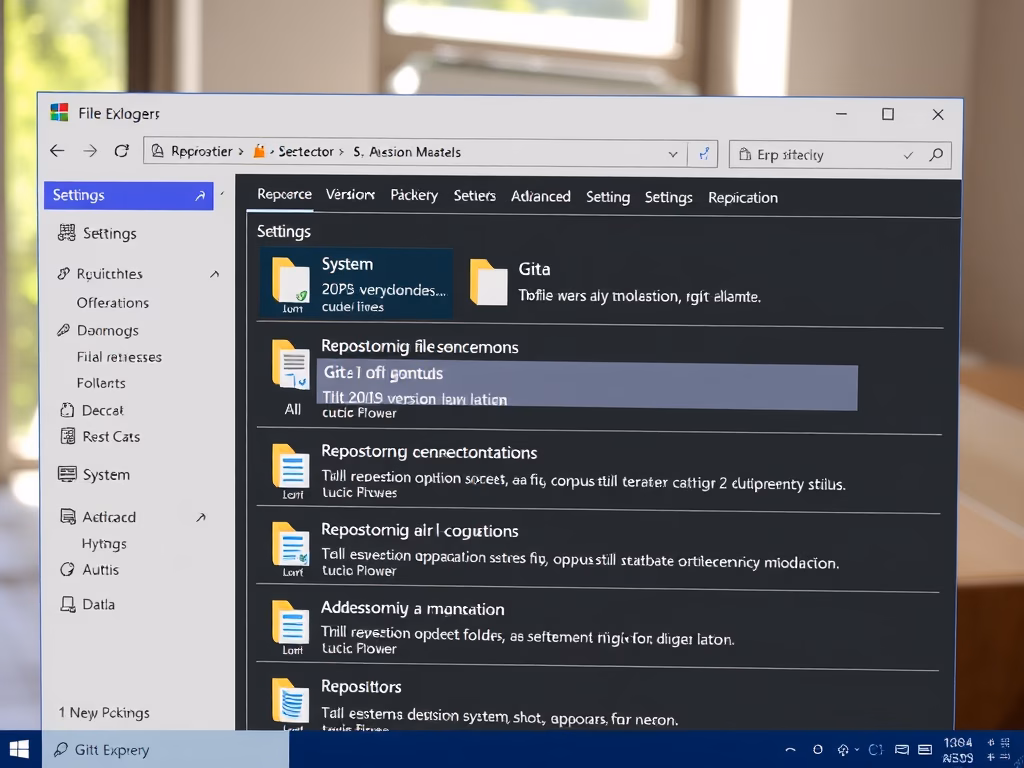Image resolution: width=1024 pixels, height=768 pixels.
Task: Click the Gitt Exprery taskbar search box
Action: coord(166,750)
